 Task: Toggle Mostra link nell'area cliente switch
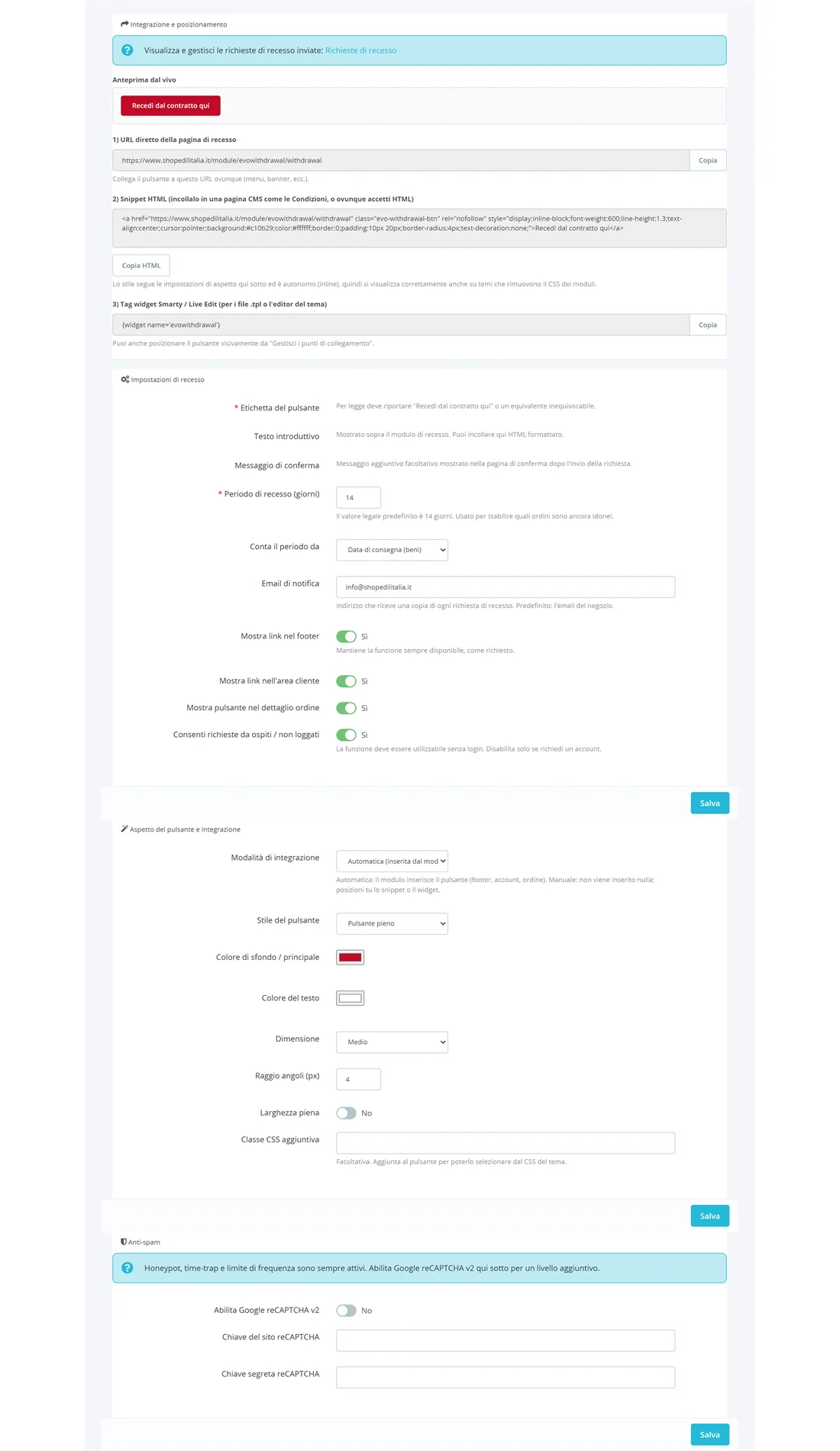pyautogui.click(x=346, y=681)
